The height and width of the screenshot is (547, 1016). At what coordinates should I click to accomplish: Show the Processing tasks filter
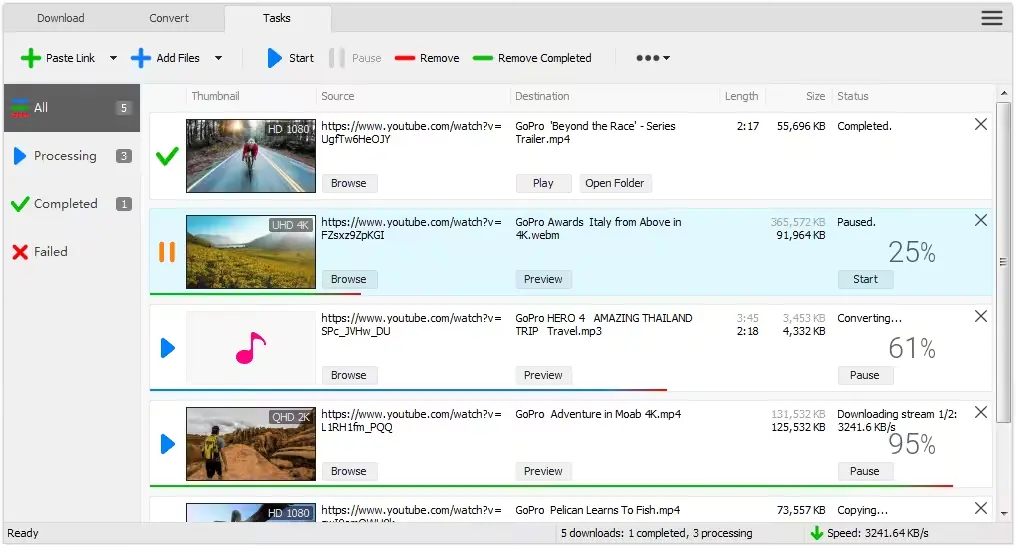(65, 156)
